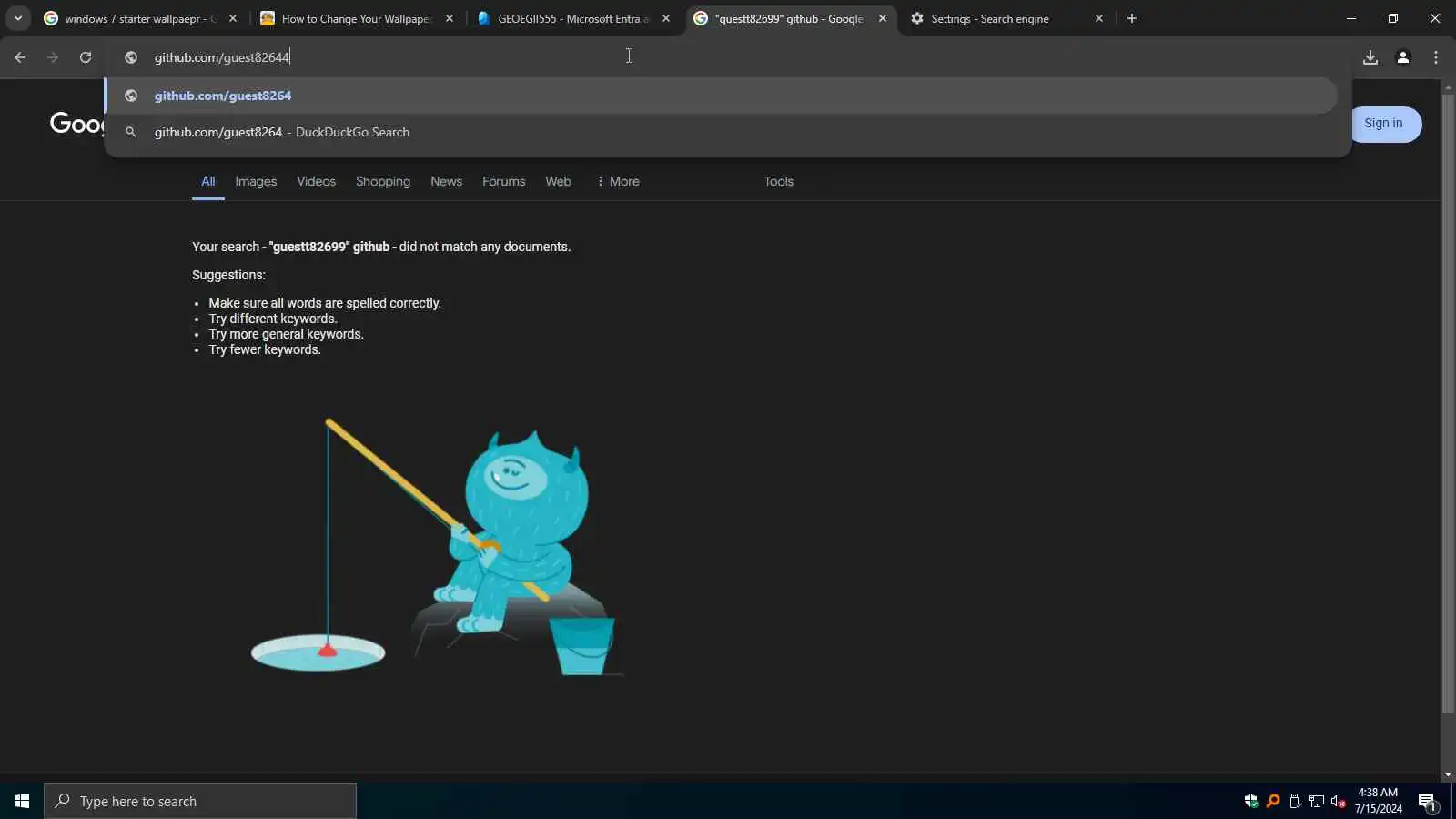This screenshot has height=819, width=1456.
Task: Open Chrome's three-dot menu
Action: coord(1436,57)
